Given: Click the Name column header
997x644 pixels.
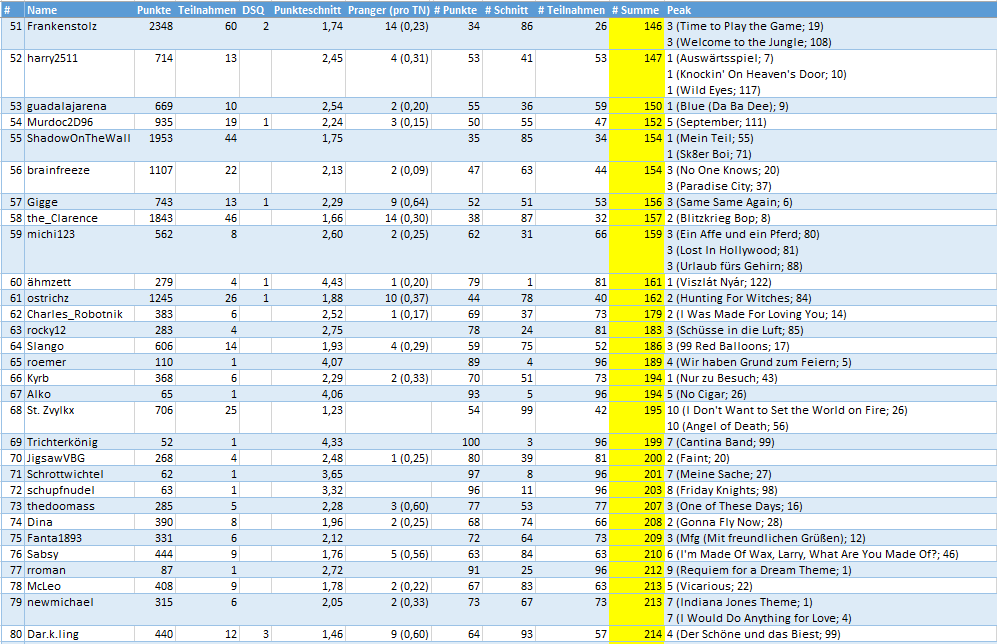Looking at the screenshot, I should 41,9.
